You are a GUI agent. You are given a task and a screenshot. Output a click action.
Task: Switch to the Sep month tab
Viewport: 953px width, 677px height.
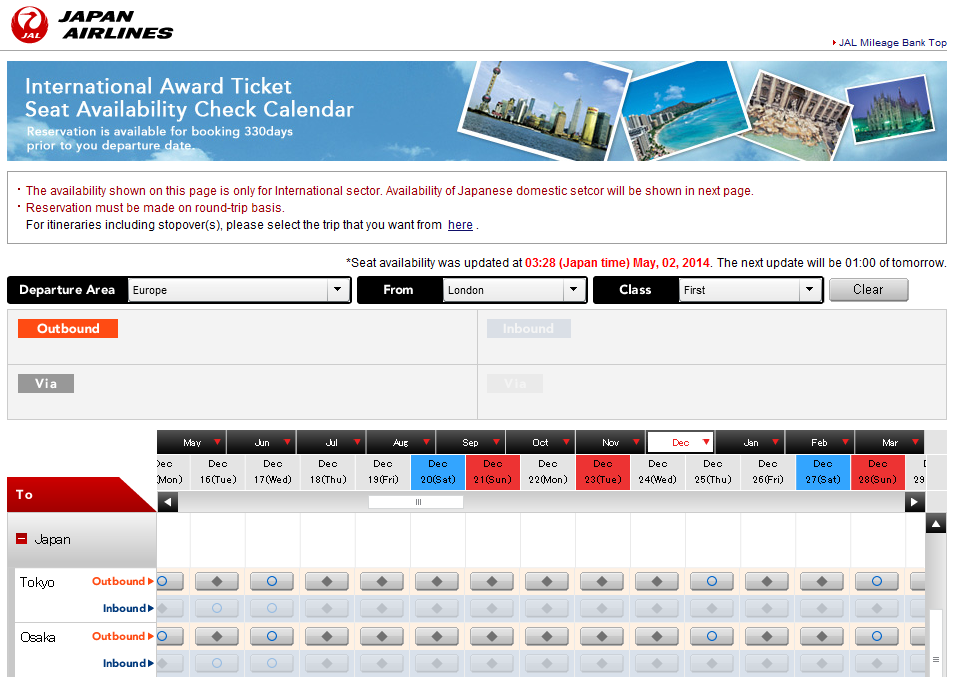471,442
